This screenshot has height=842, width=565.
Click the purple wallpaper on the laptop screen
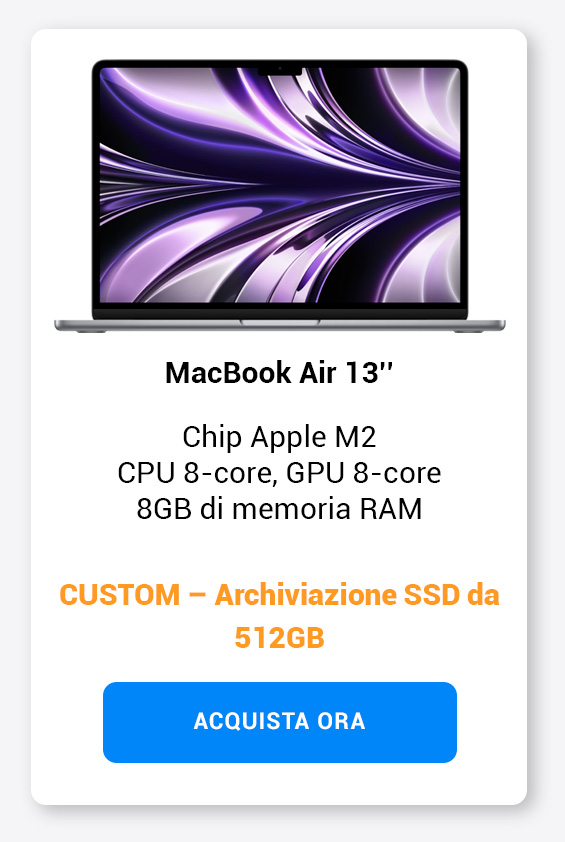(280, 185)
